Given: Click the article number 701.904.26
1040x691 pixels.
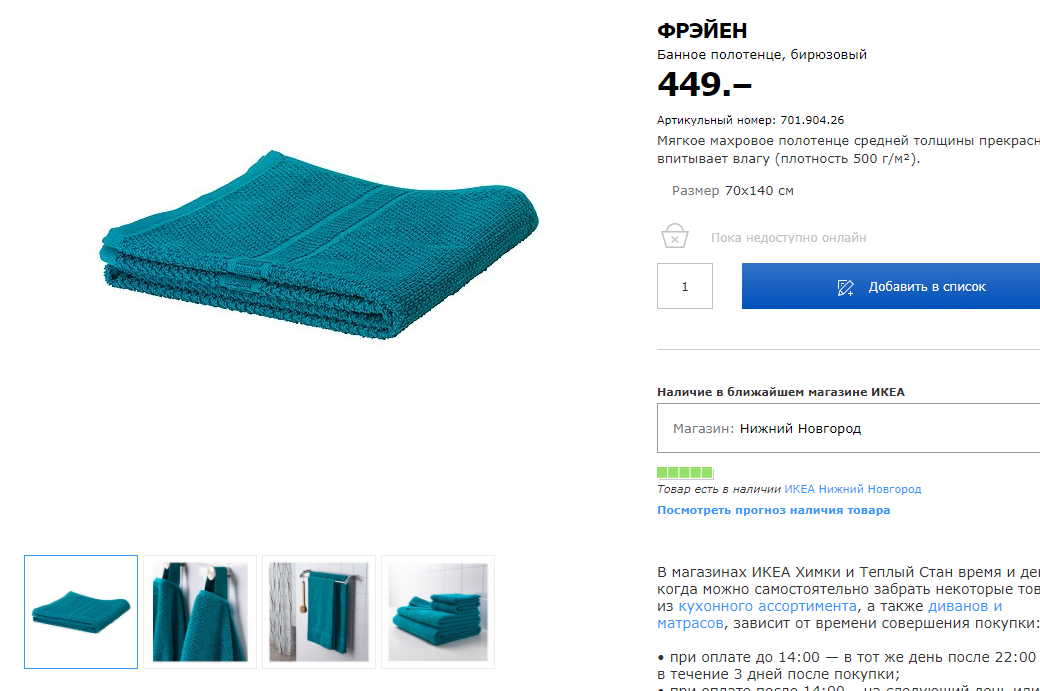Looking at the screenshot, I should point(812,120).
